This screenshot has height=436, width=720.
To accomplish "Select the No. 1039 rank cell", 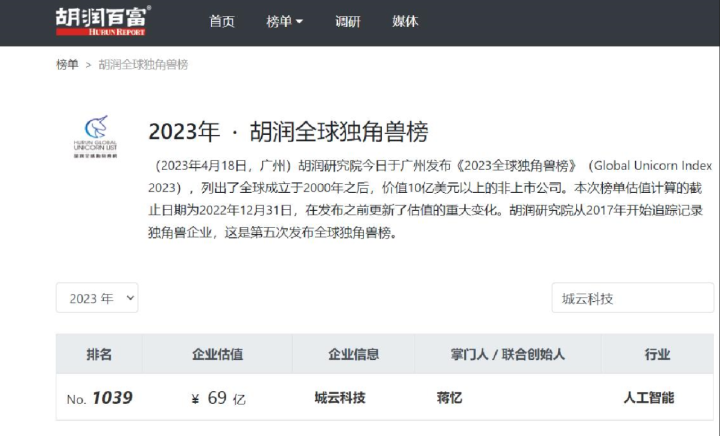I will pos(100,397).
